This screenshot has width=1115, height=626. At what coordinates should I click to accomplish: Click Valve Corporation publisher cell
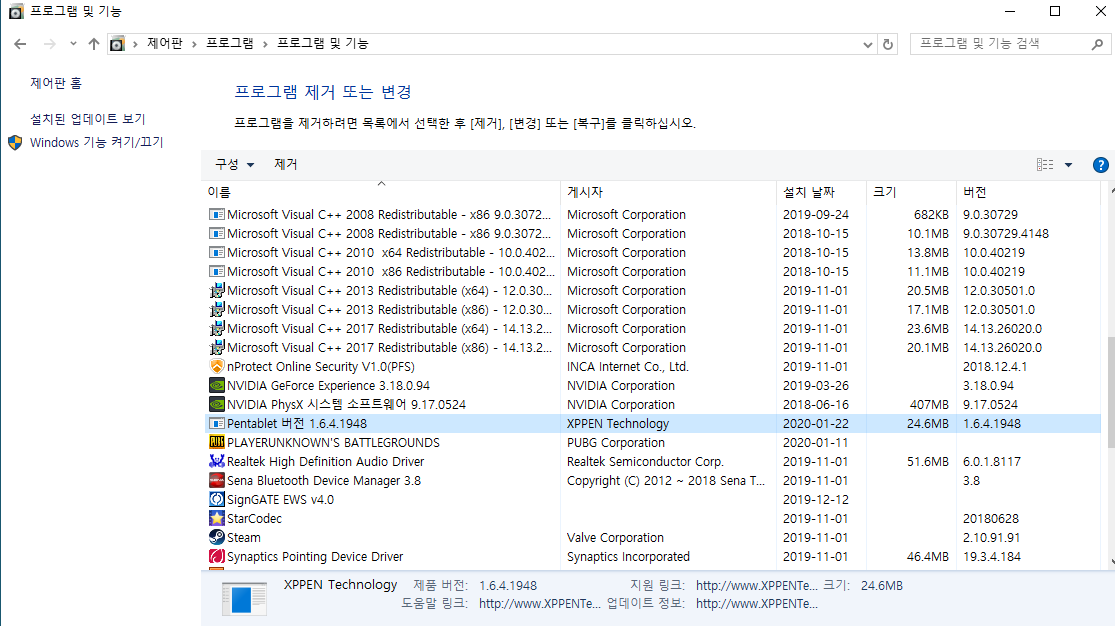615,538
